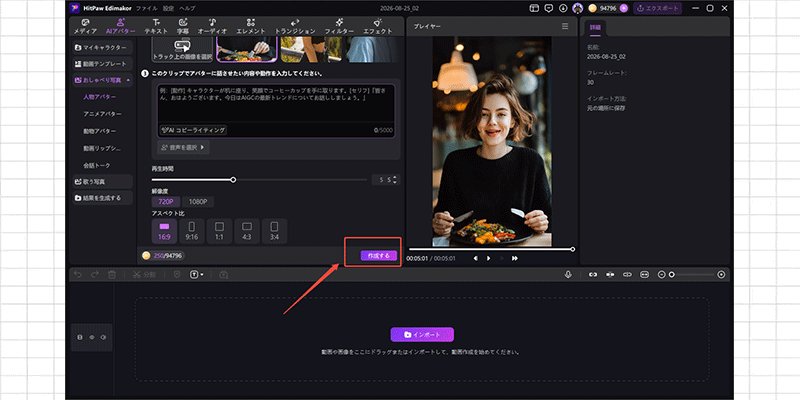Viewport: 800px width, 400px height.
Task: Click the player progress bar
Action: pyautogui.click(x=491, y=249)
